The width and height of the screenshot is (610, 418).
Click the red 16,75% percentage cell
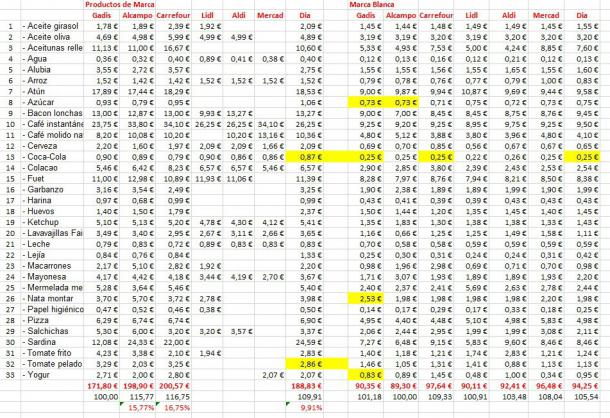[173, 408]
